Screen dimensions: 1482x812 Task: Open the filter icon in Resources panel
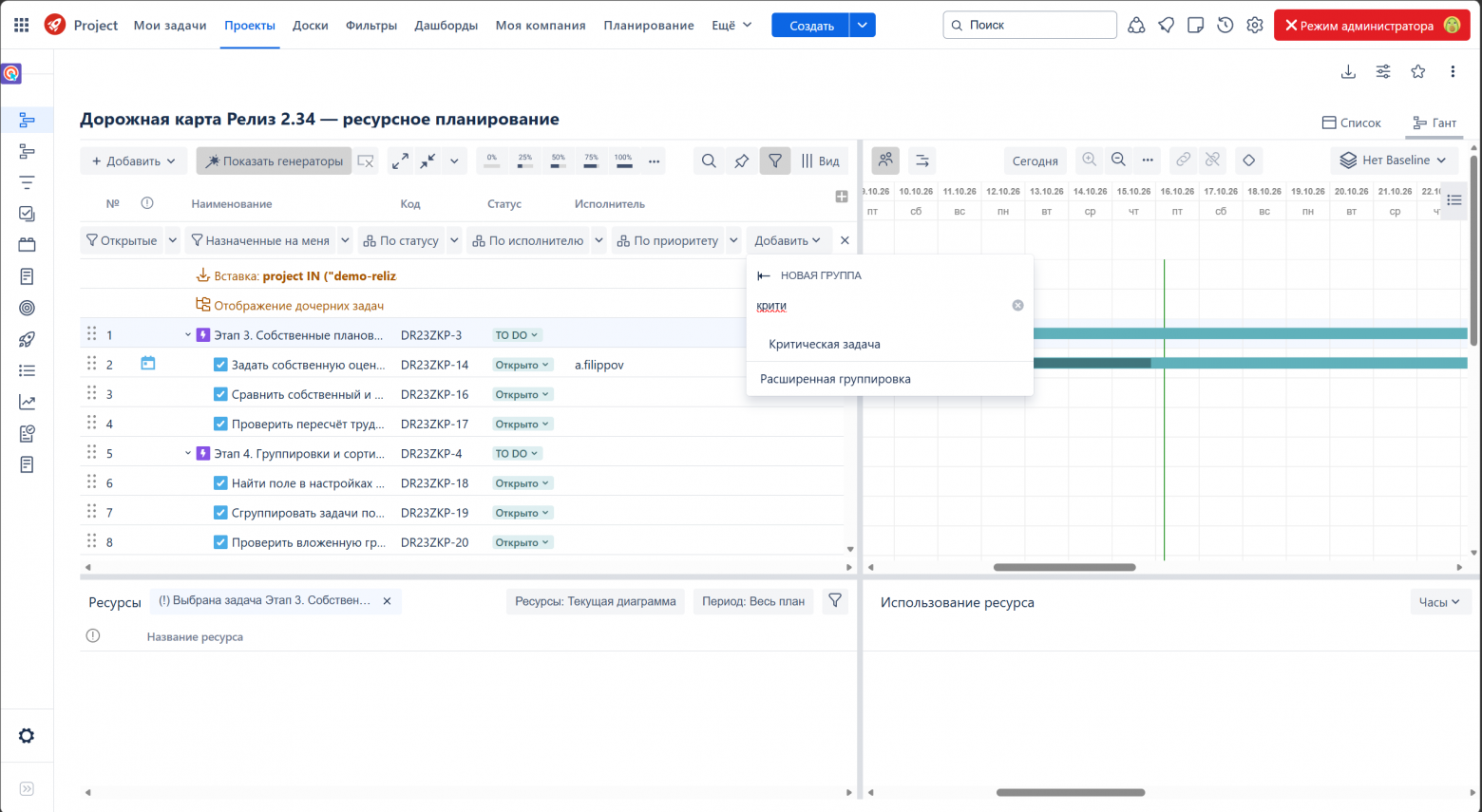point(835,601)
